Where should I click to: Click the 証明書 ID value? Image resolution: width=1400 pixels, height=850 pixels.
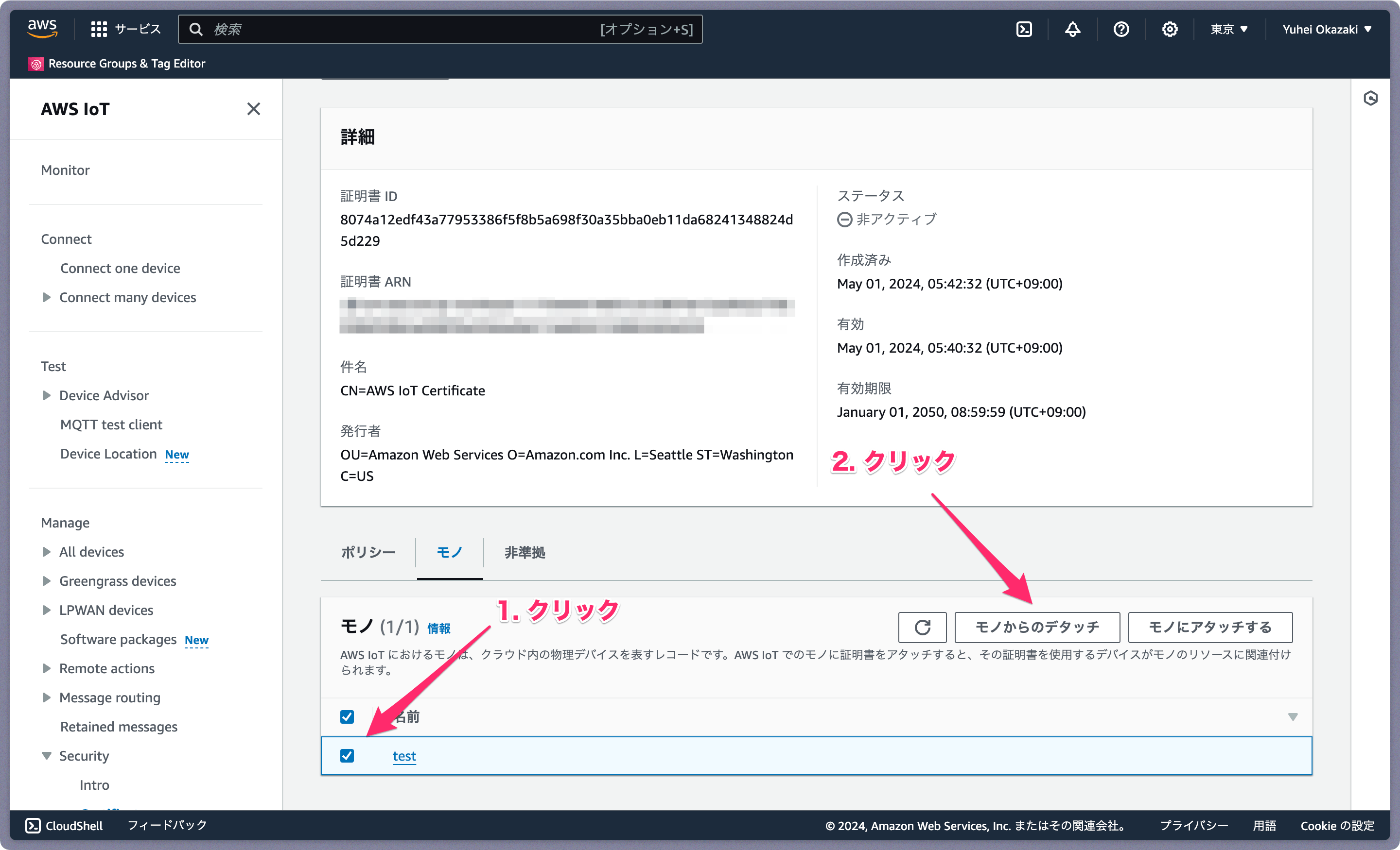567,230
